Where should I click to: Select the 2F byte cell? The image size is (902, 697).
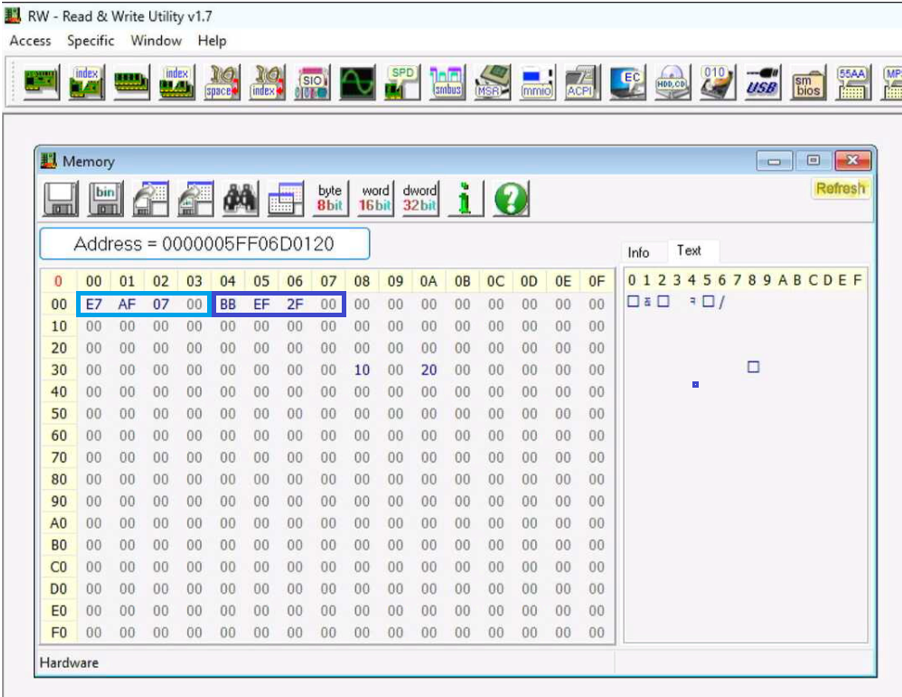(x=295, y=304)
